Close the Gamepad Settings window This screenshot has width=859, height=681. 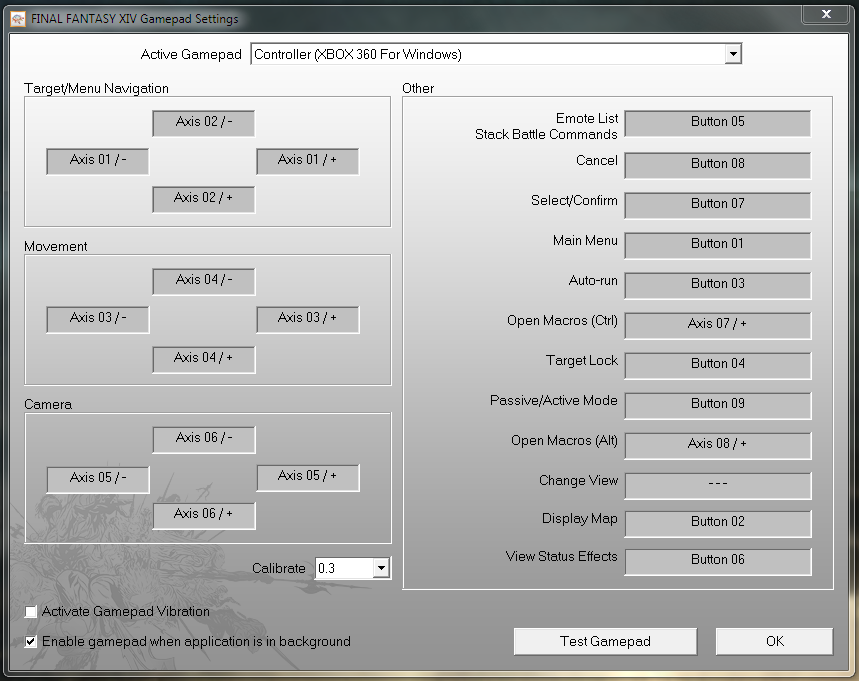click(826, 14)
